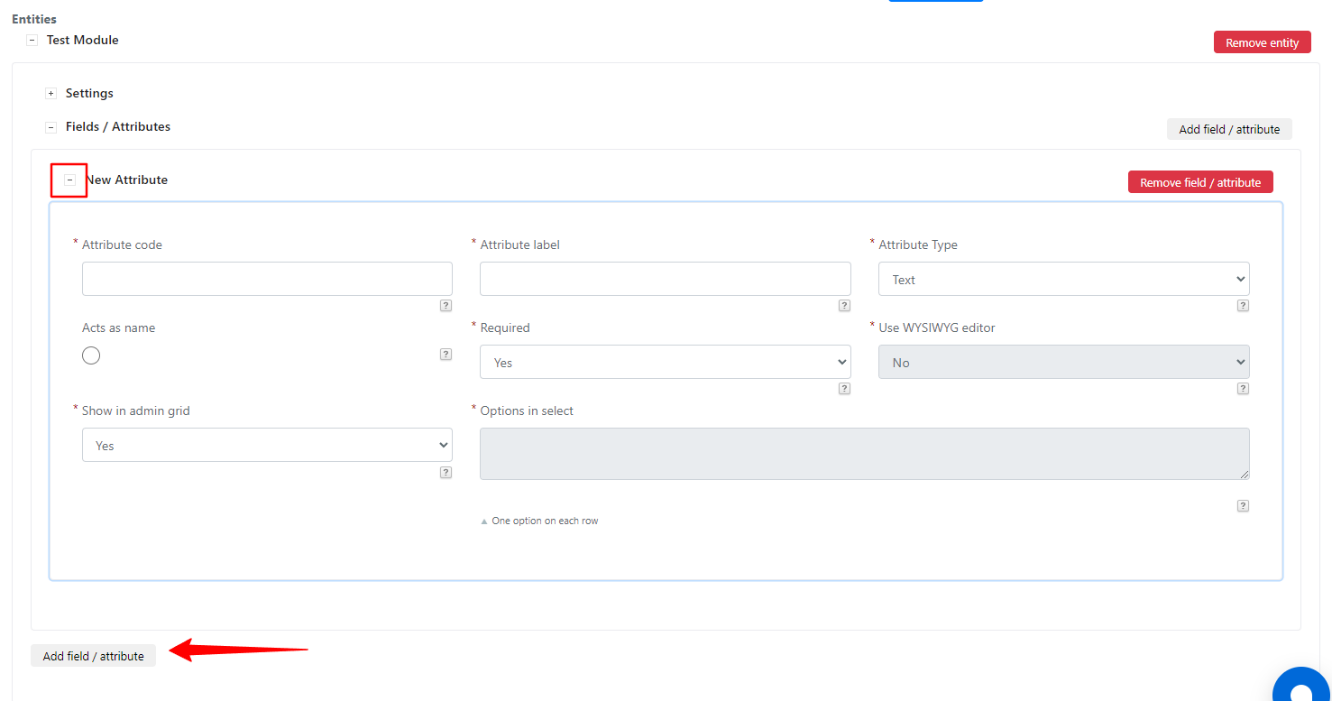This screenshot has height=701, width=1332.
Task: Click the Options in select textarea
Action: [865, 454]
